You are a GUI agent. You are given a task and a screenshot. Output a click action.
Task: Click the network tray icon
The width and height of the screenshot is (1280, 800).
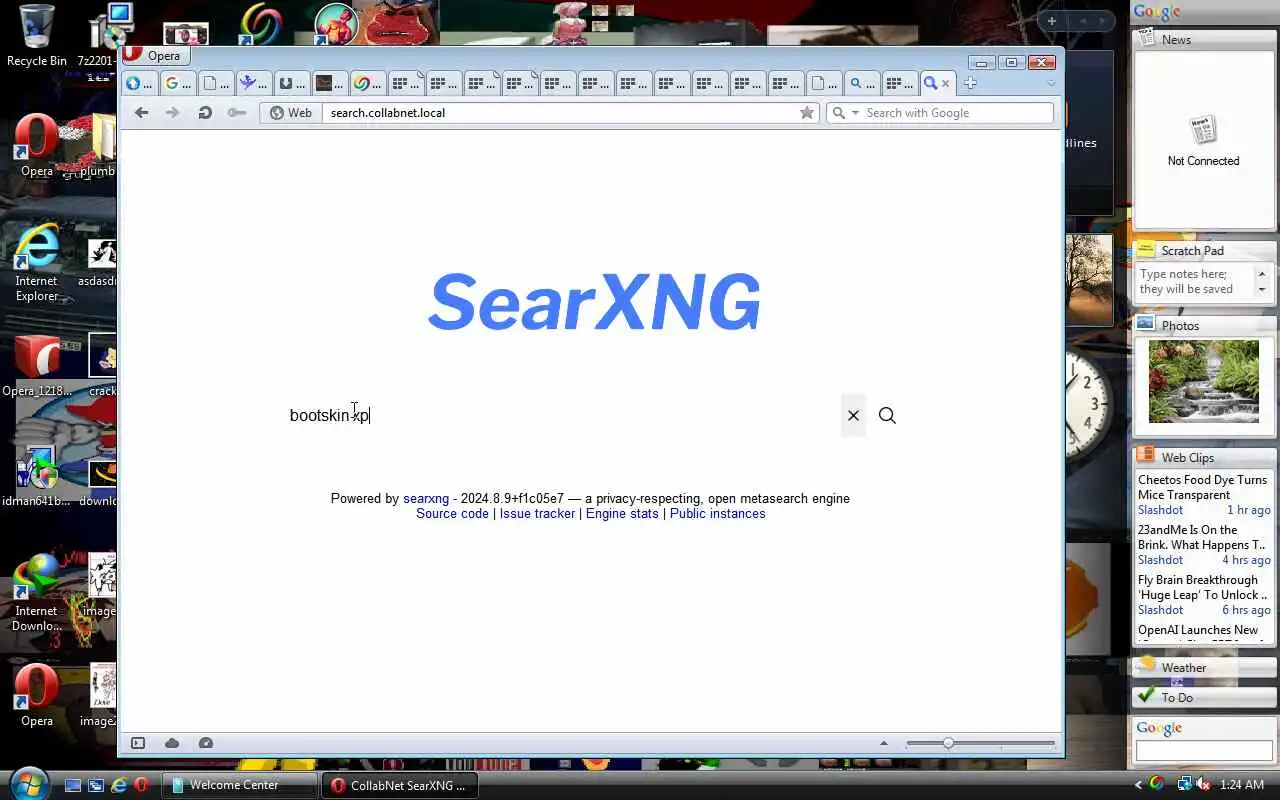(1184, 785)
